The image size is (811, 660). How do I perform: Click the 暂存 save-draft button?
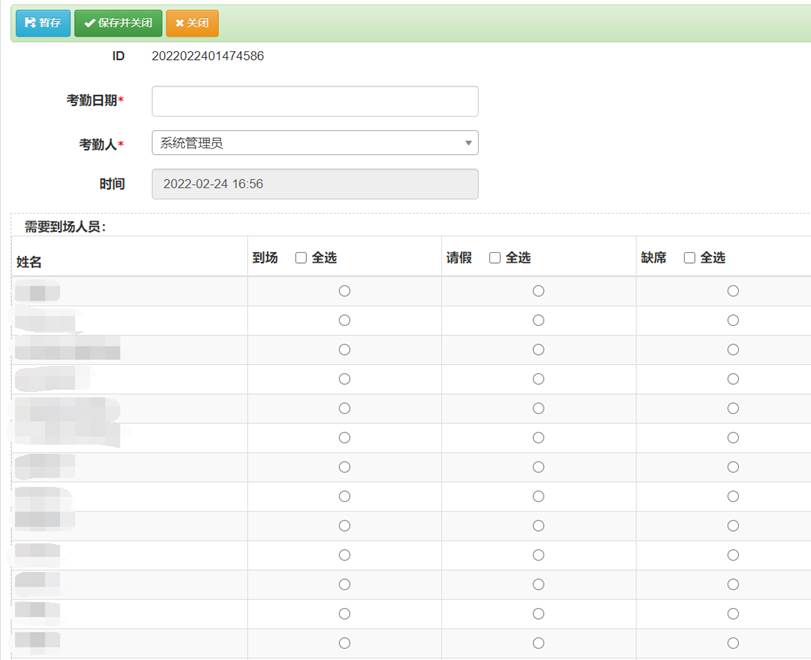pyautogui.click(x=43, y=23)
